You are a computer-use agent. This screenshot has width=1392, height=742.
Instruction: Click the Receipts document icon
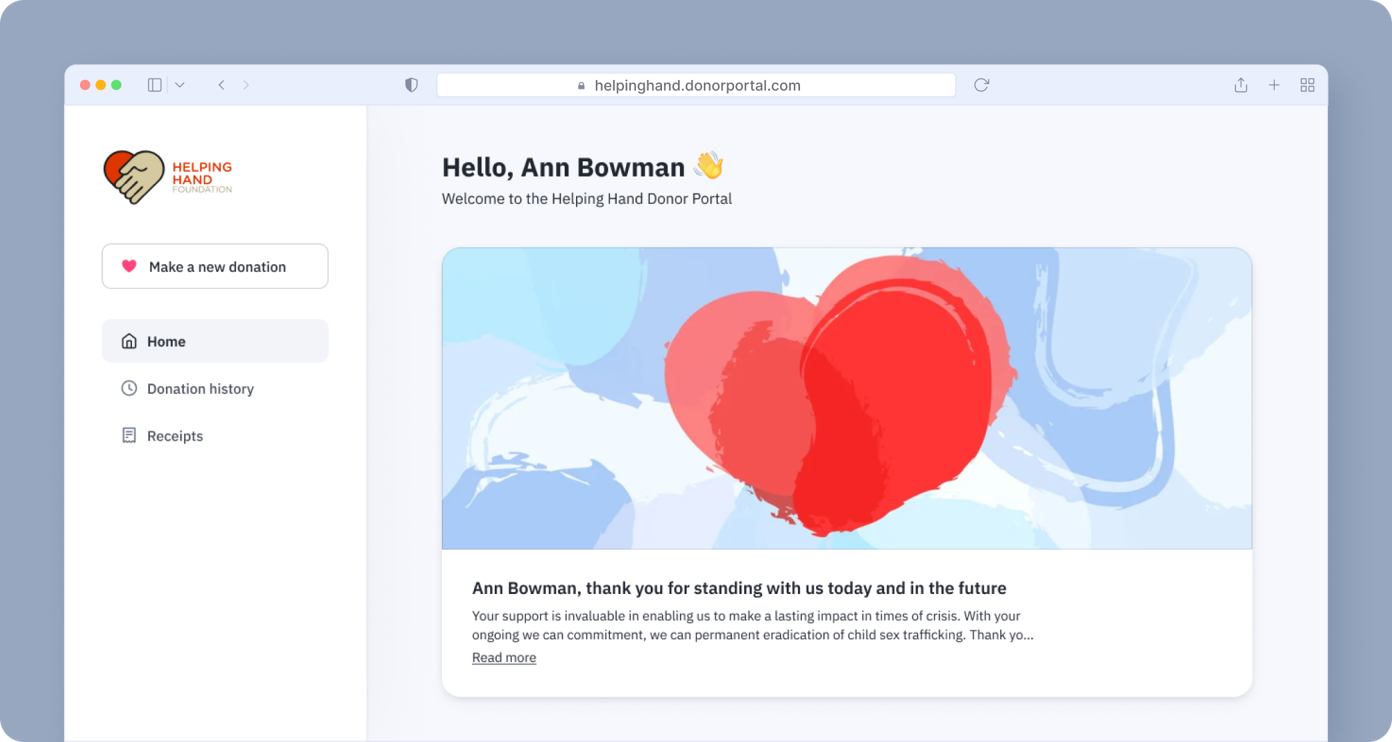(128, 435)
